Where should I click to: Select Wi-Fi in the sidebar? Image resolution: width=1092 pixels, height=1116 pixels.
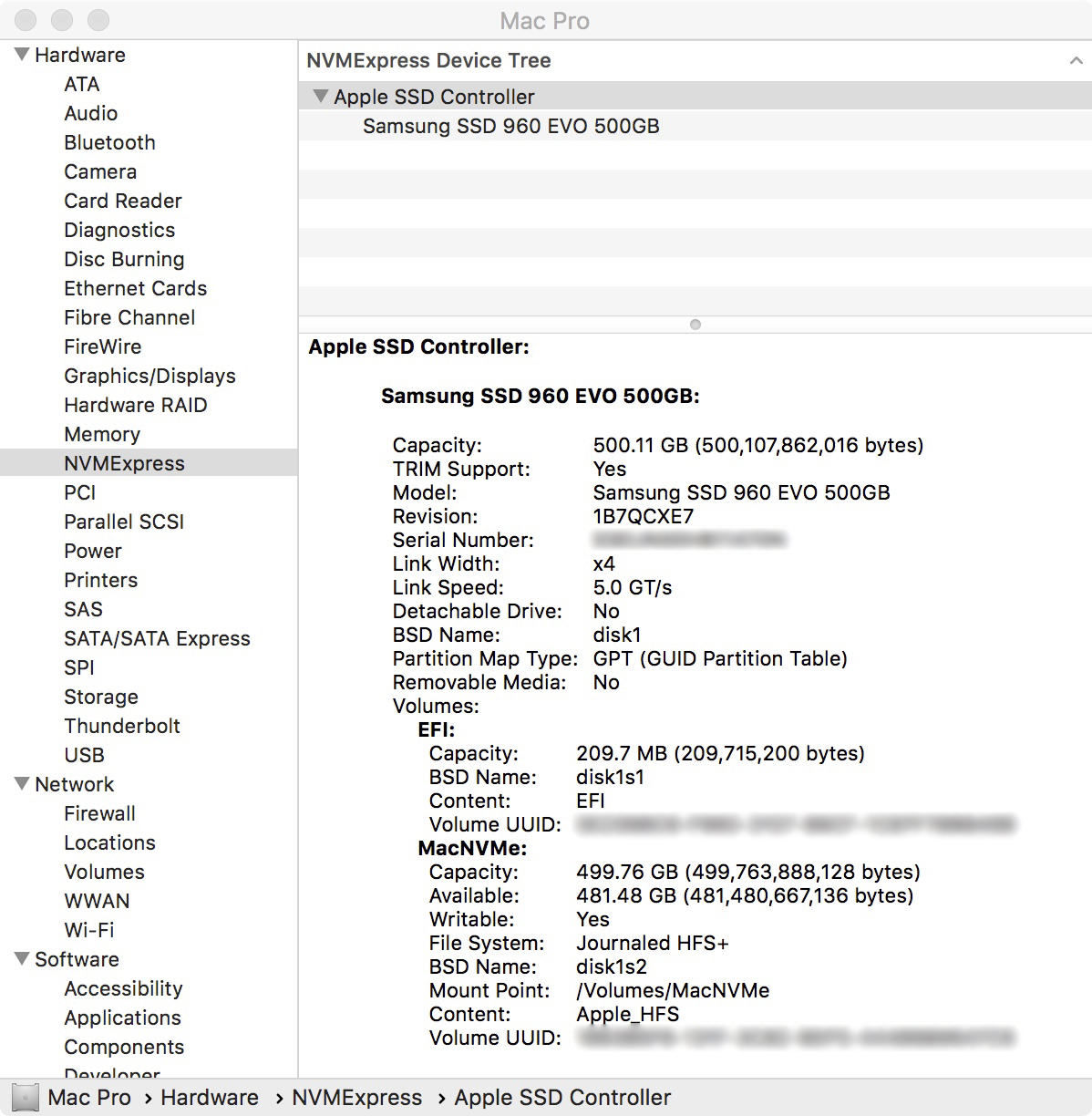tap(89, 930)
